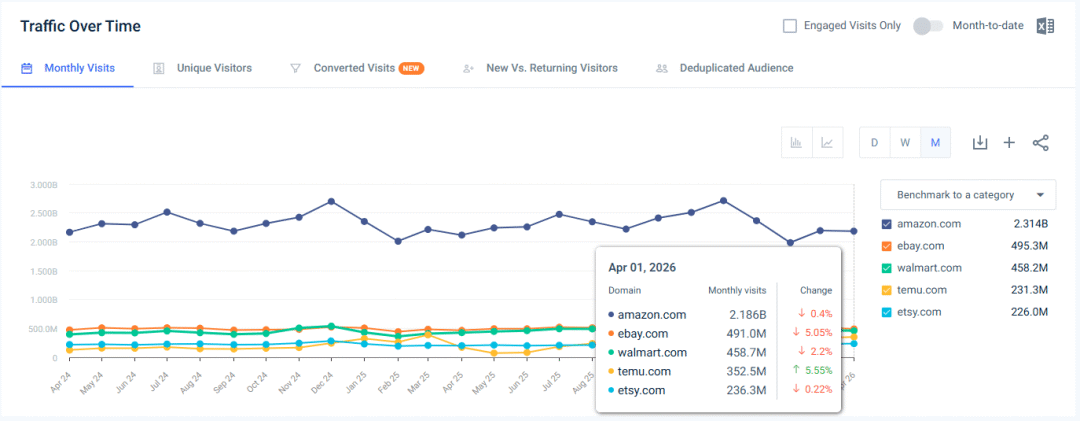Image resolution: width=1080 pixels, height=421 pixels.
Task: Switch chart to bar graph view
Action: click(797, 143)
